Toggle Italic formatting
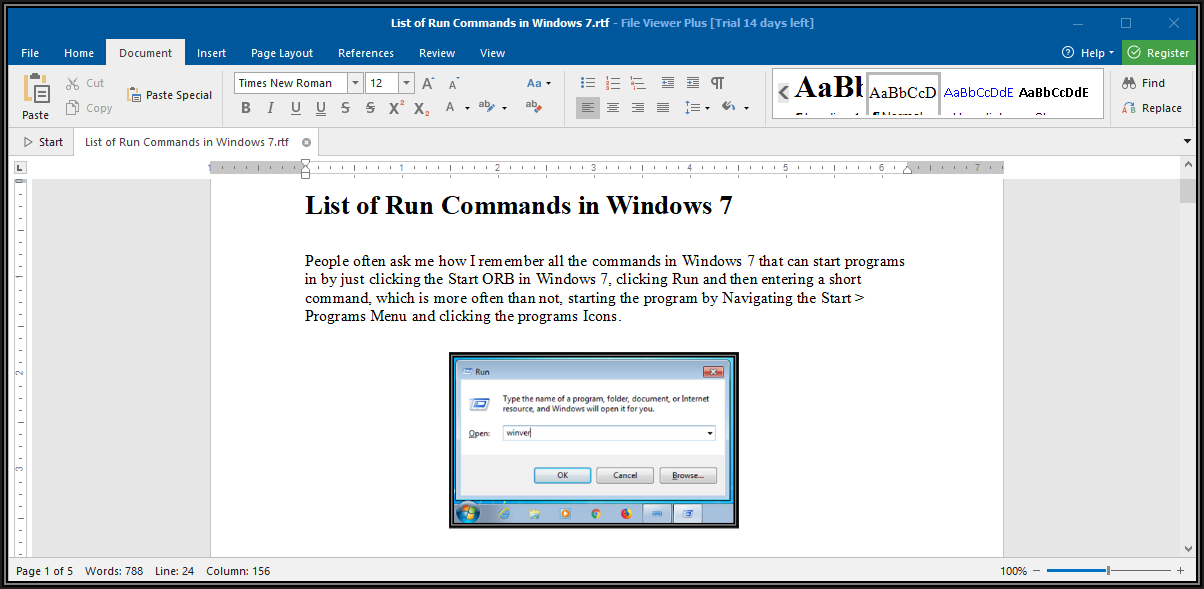 pos(270,108)
